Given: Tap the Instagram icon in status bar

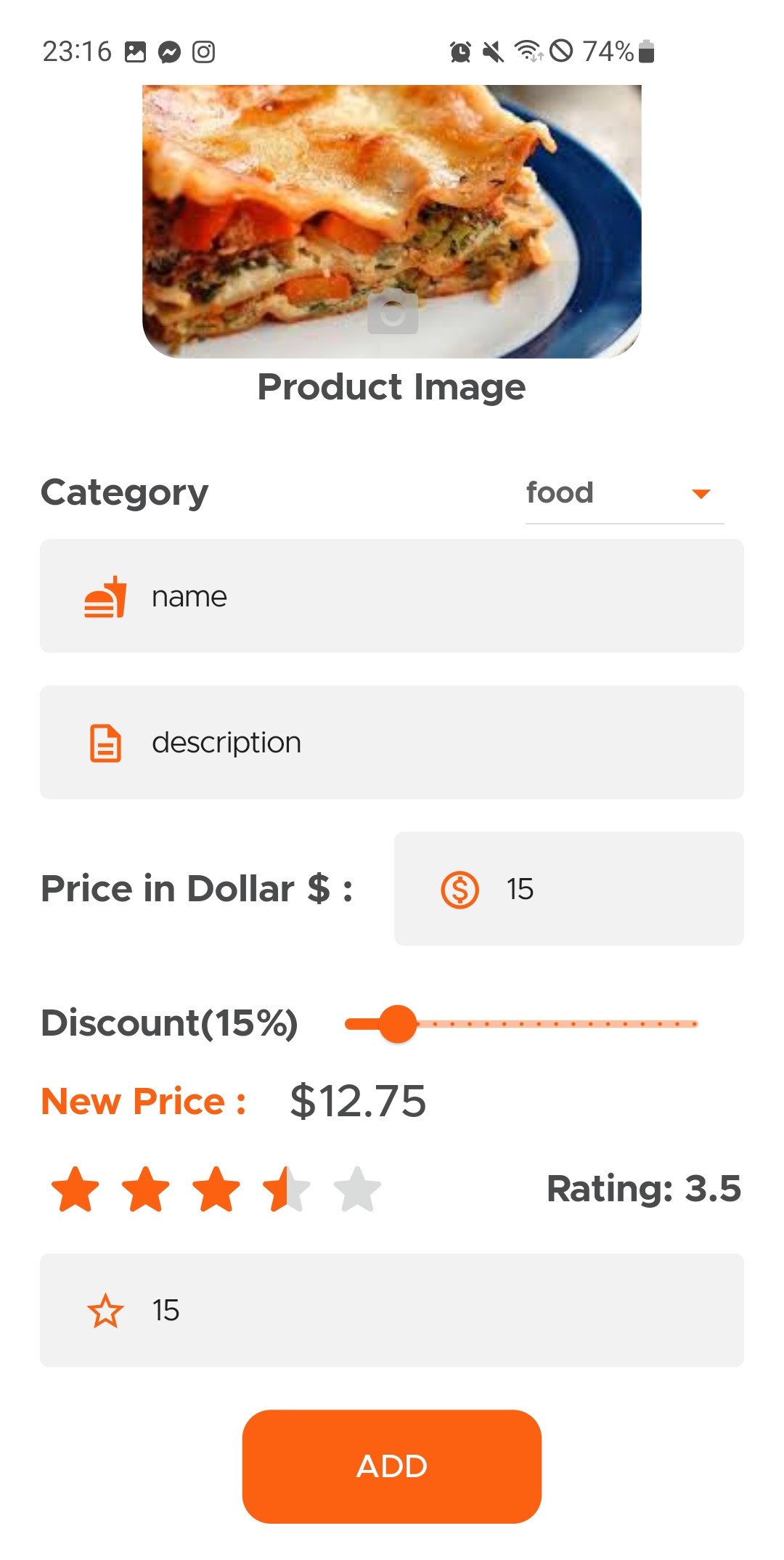Looking at the screenshot, I should [203, 52].
